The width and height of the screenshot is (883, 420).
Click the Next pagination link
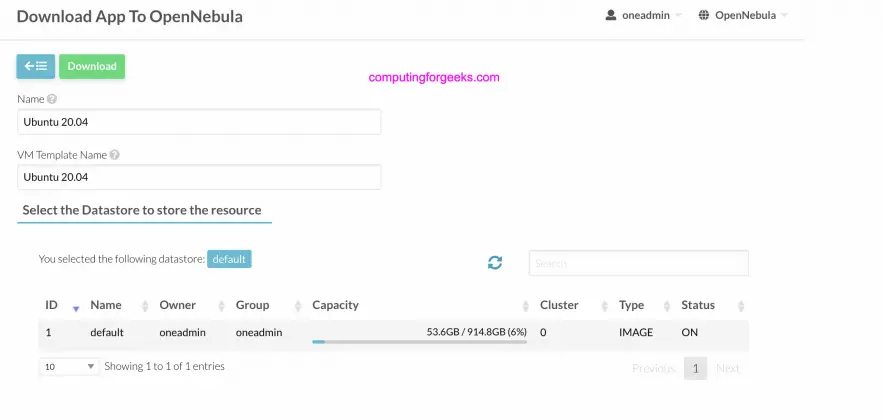[728, 368]
